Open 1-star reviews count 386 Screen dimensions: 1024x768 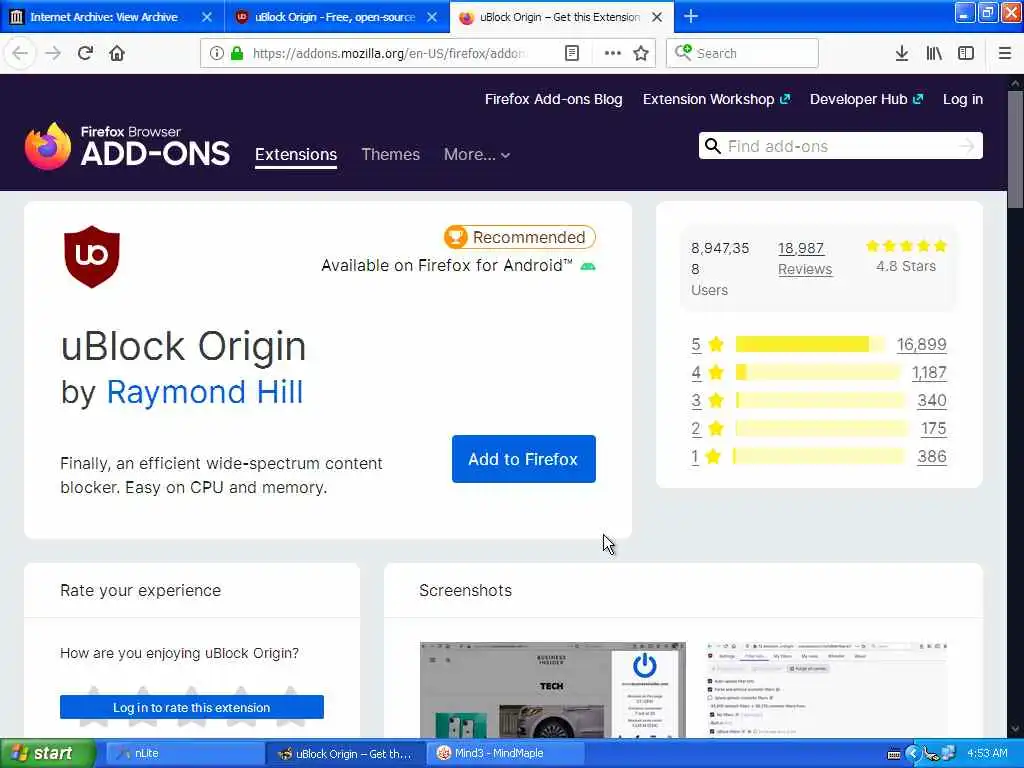(x=931, y=456)
